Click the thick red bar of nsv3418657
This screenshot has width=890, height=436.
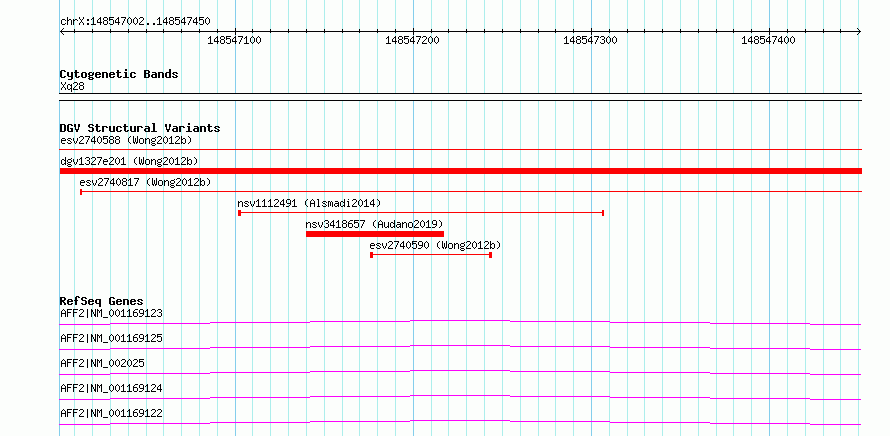point(375,234)
